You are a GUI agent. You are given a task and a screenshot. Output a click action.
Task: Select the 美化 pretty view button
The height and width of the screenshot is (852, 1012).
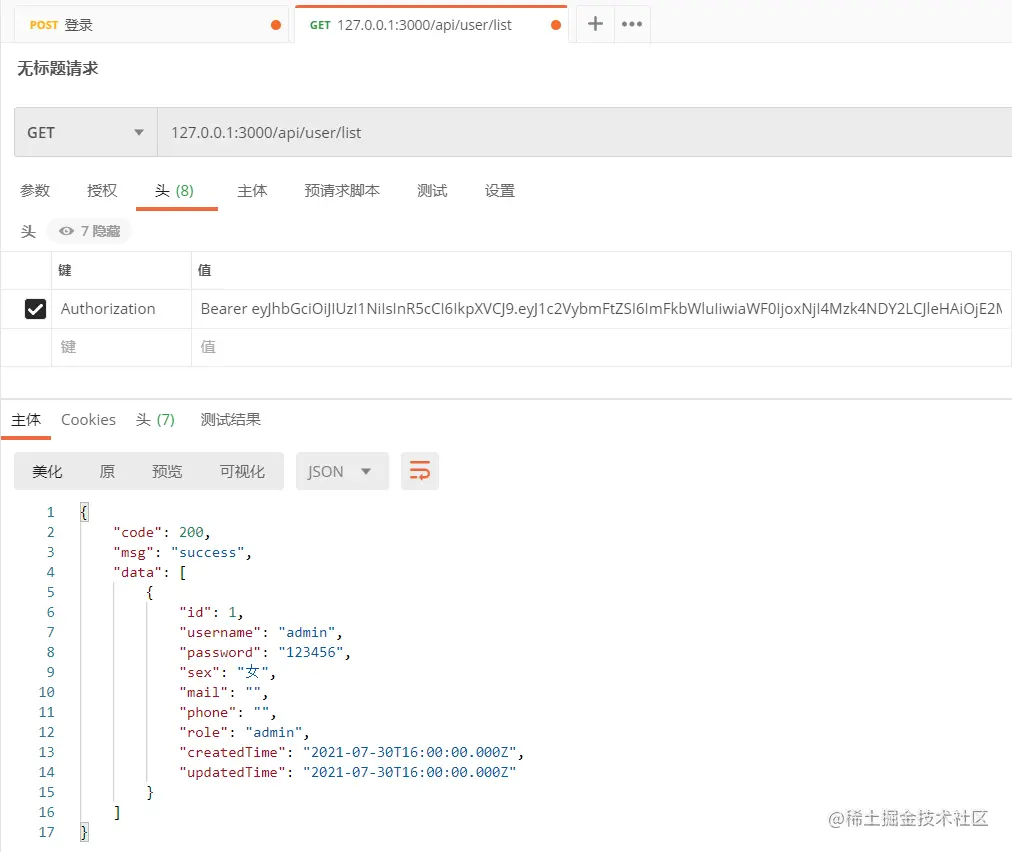[x=47, y=472]
